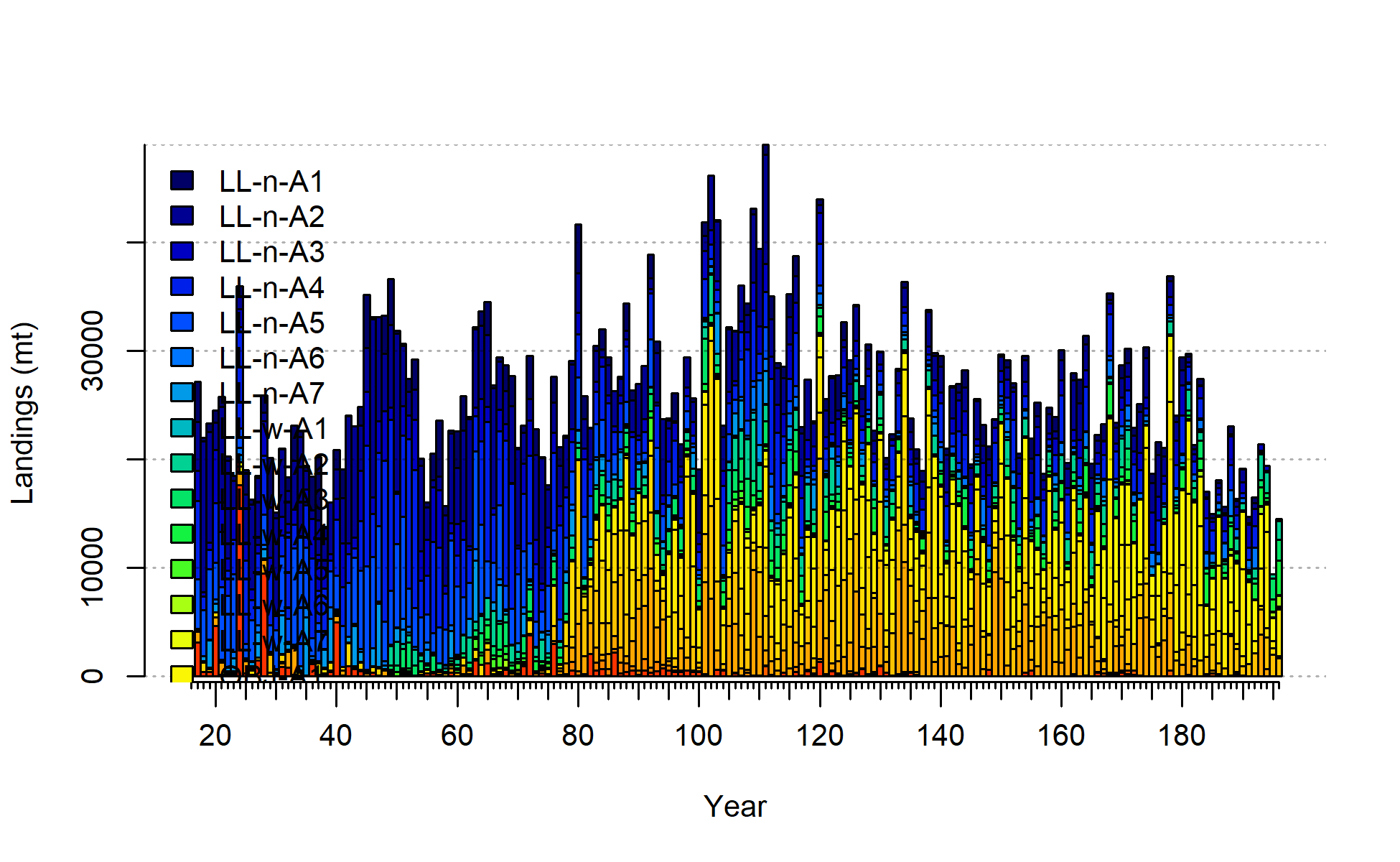This screenshot has width=1400, height=862.
Task: Click the legend label LL-n-A2
Action: [x=271, y=217]
